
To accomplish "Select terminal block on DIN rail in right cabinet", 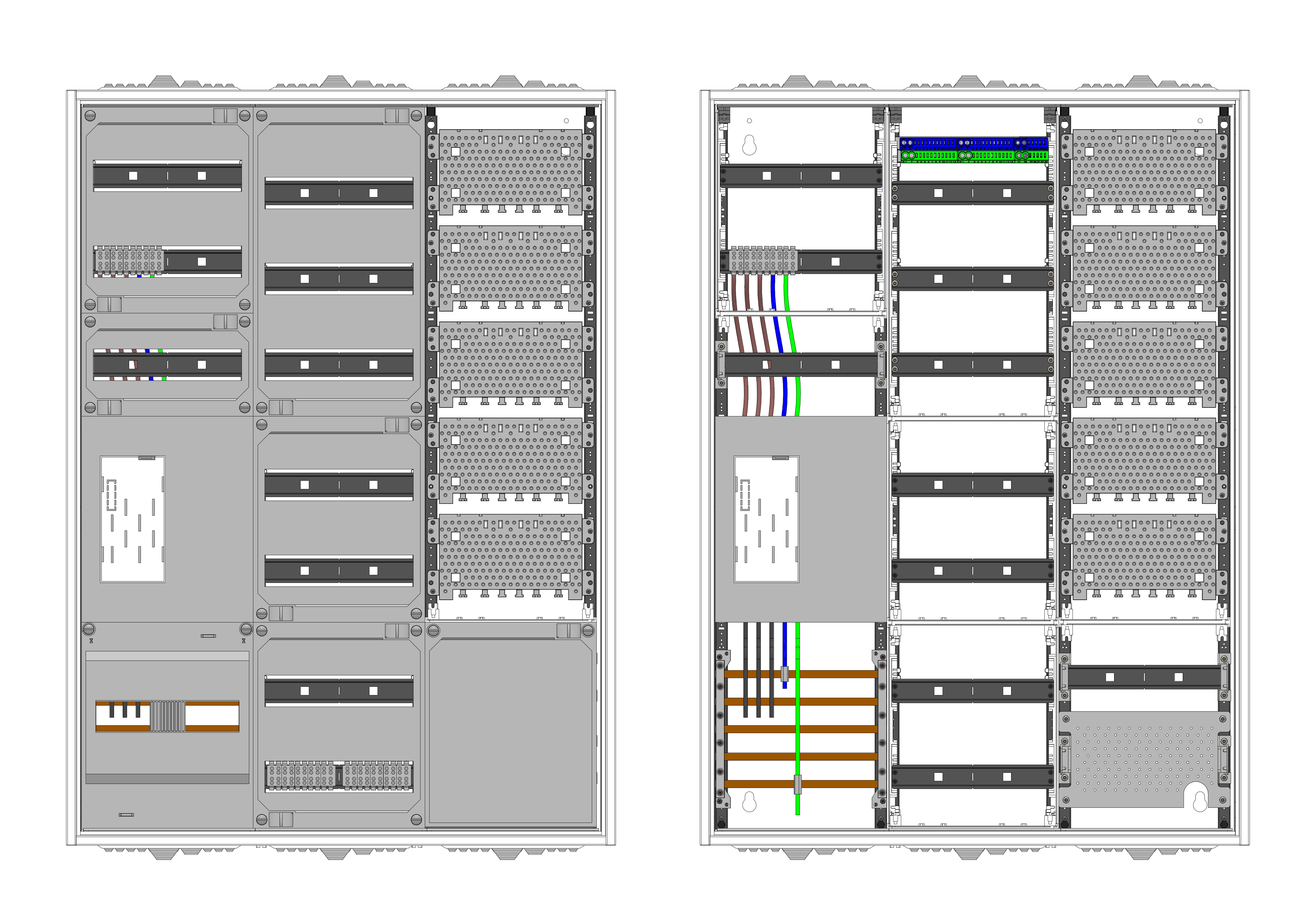I will tap(763, 261).
